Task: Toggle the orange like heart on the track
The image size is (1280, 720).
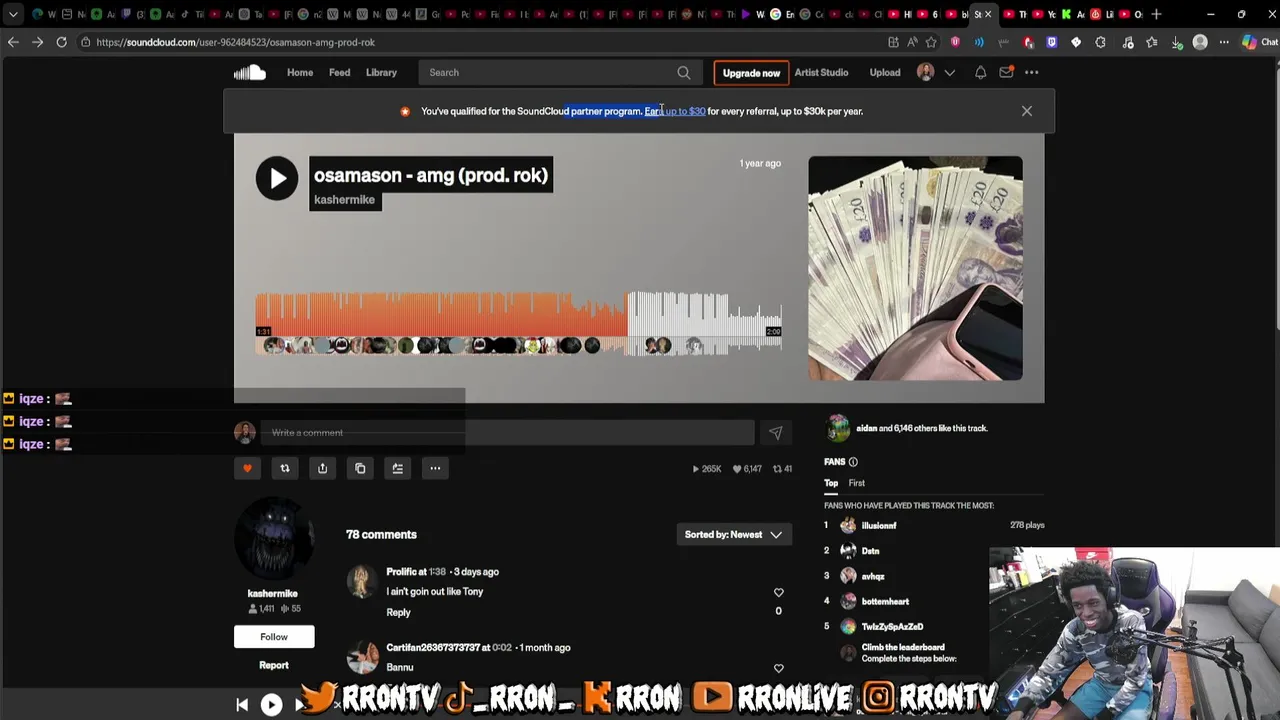Action: [247, 468]
